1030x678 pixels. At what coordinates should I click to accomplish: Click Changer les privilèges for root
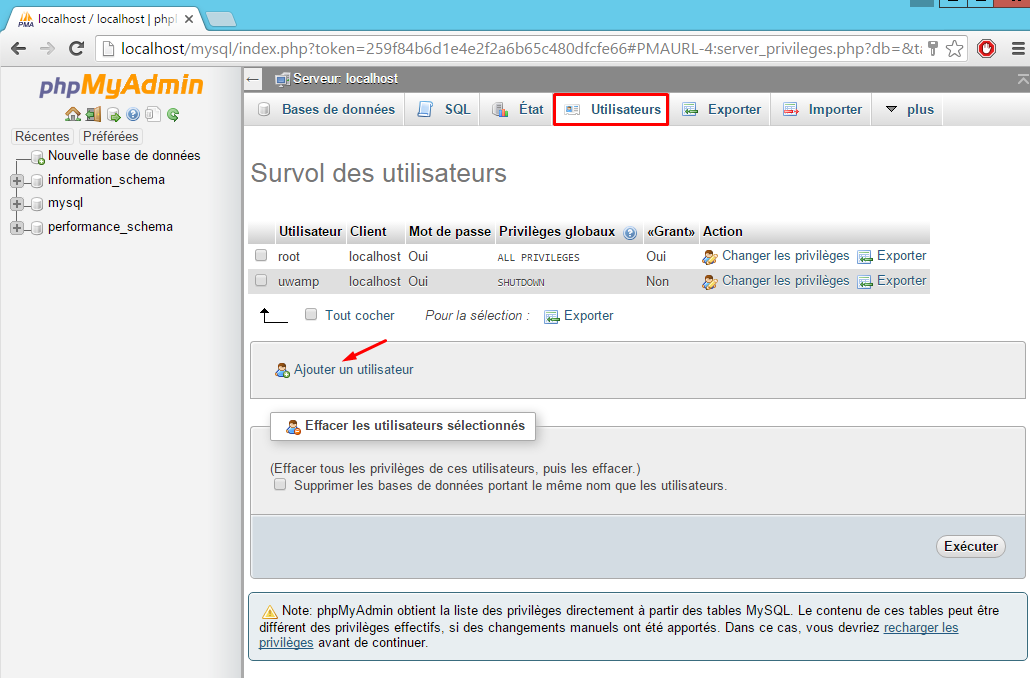pos(786,256)
